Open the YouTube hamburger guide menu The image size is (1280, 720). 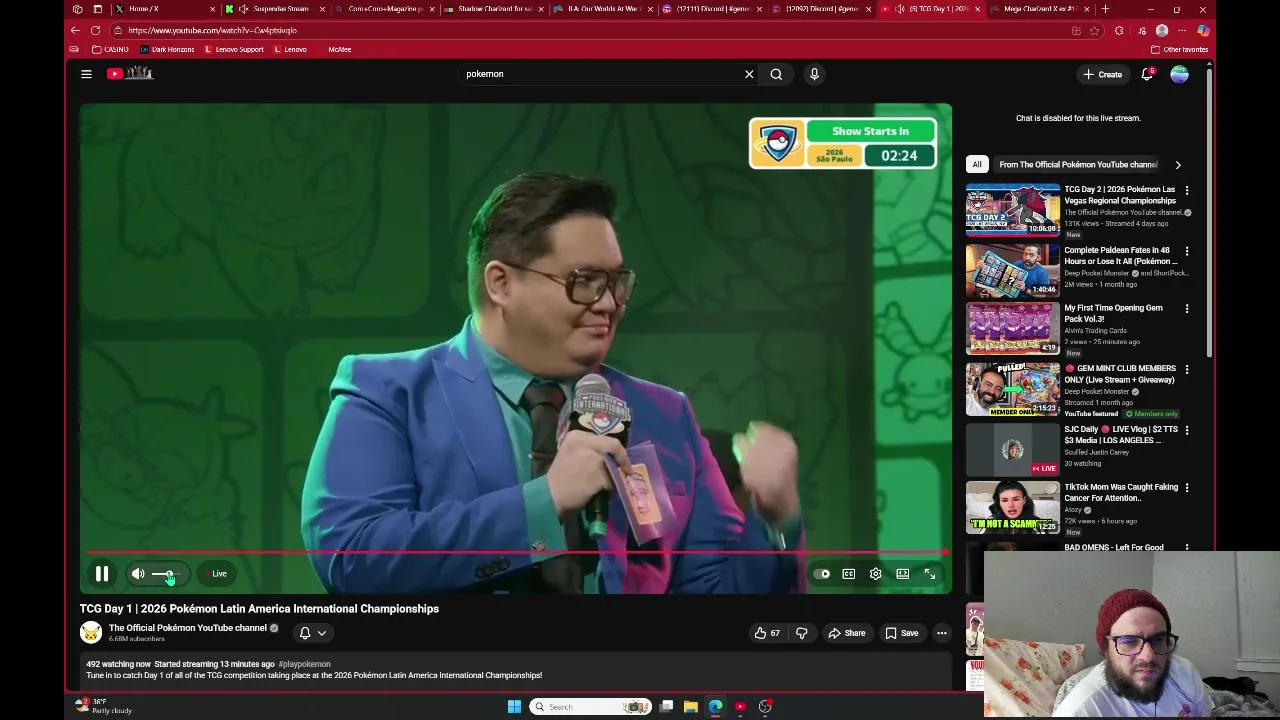click(x=86, y=74)
